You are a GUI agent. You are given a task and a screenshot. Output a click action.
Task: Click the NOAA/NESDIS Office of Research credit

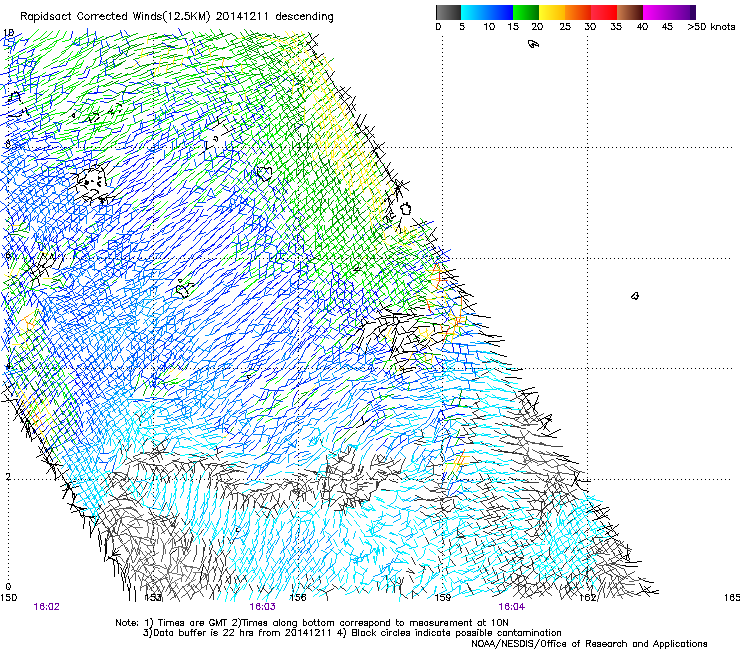pyautogui.click(x=589, y=644)
